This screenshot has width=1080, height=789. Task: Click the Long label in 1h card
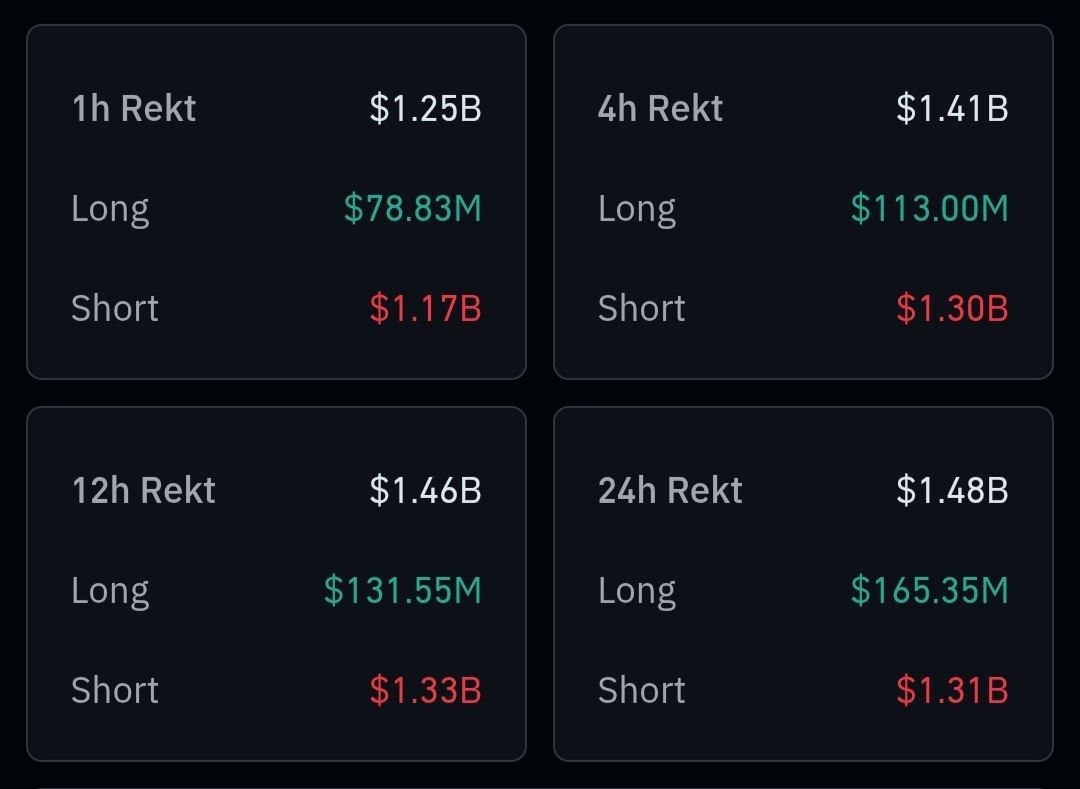(110, 209)
